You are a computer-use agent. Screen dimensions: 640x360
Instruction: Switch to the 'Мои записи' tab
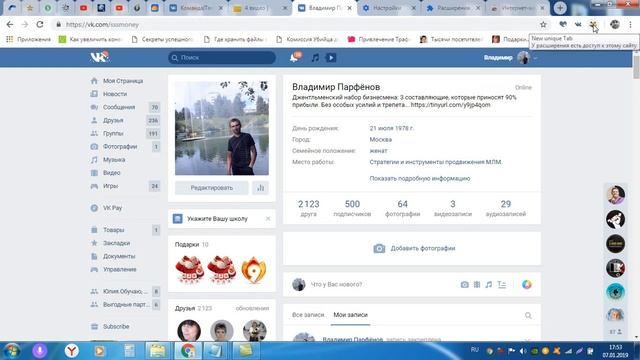point(350,315)
